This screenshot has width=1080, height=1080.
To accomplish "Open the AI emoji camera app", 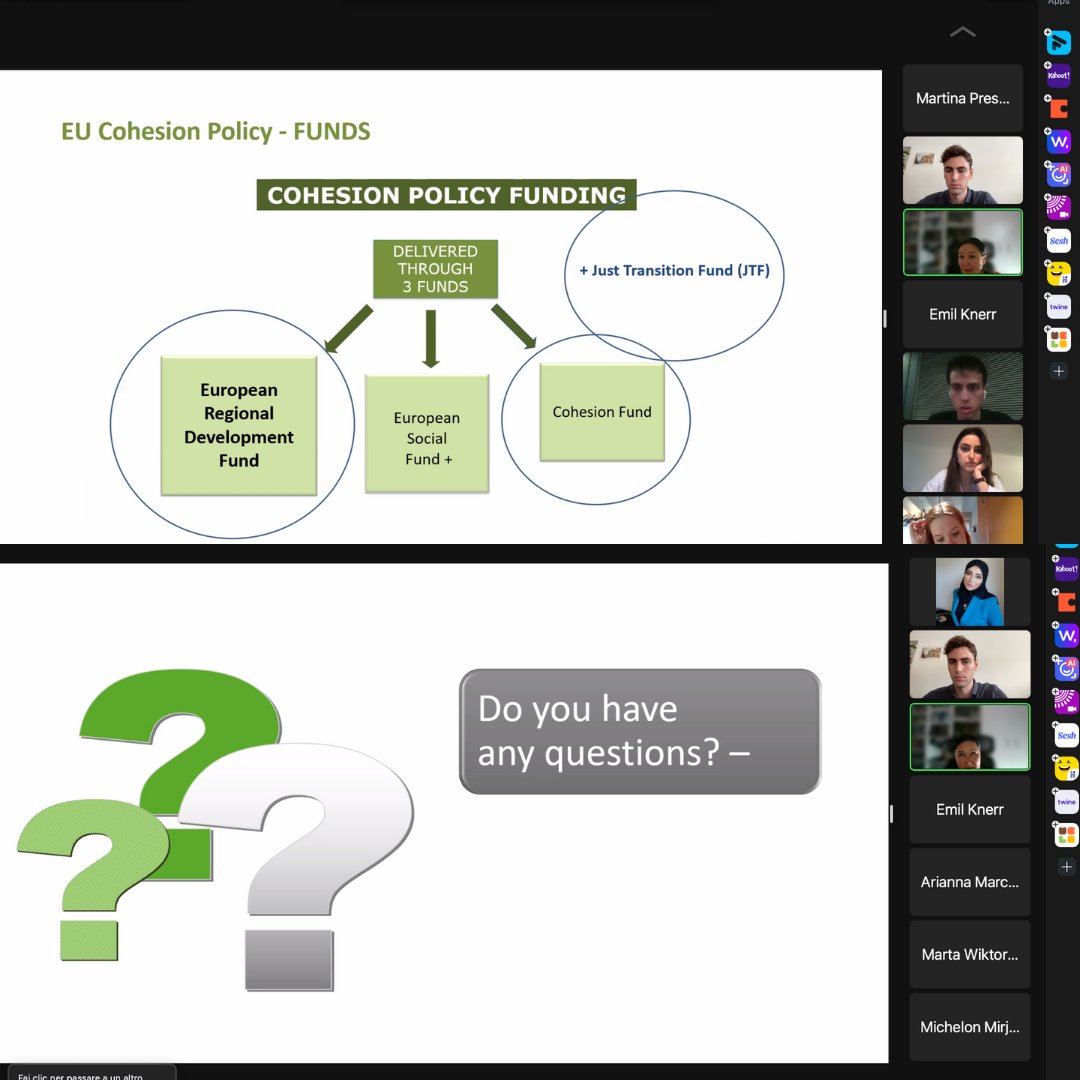I will pyautogui.click(x=1058, y=173).
